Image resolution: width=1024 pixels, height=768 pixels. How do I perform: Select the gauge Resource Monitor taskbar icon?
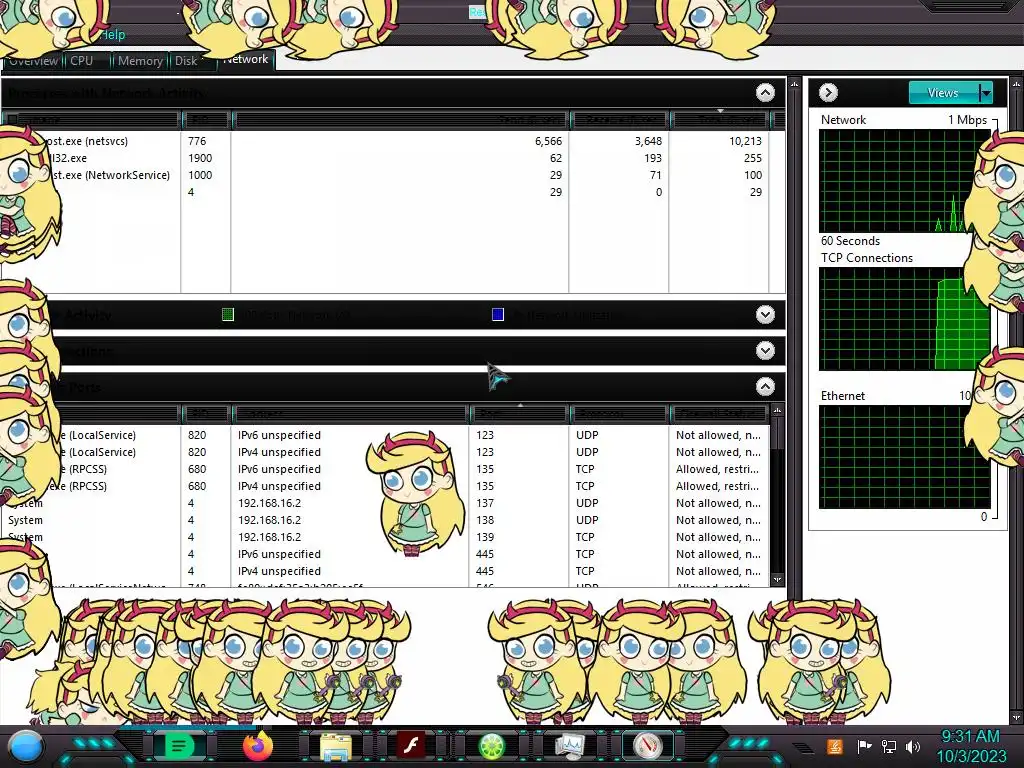pos(647,746)
